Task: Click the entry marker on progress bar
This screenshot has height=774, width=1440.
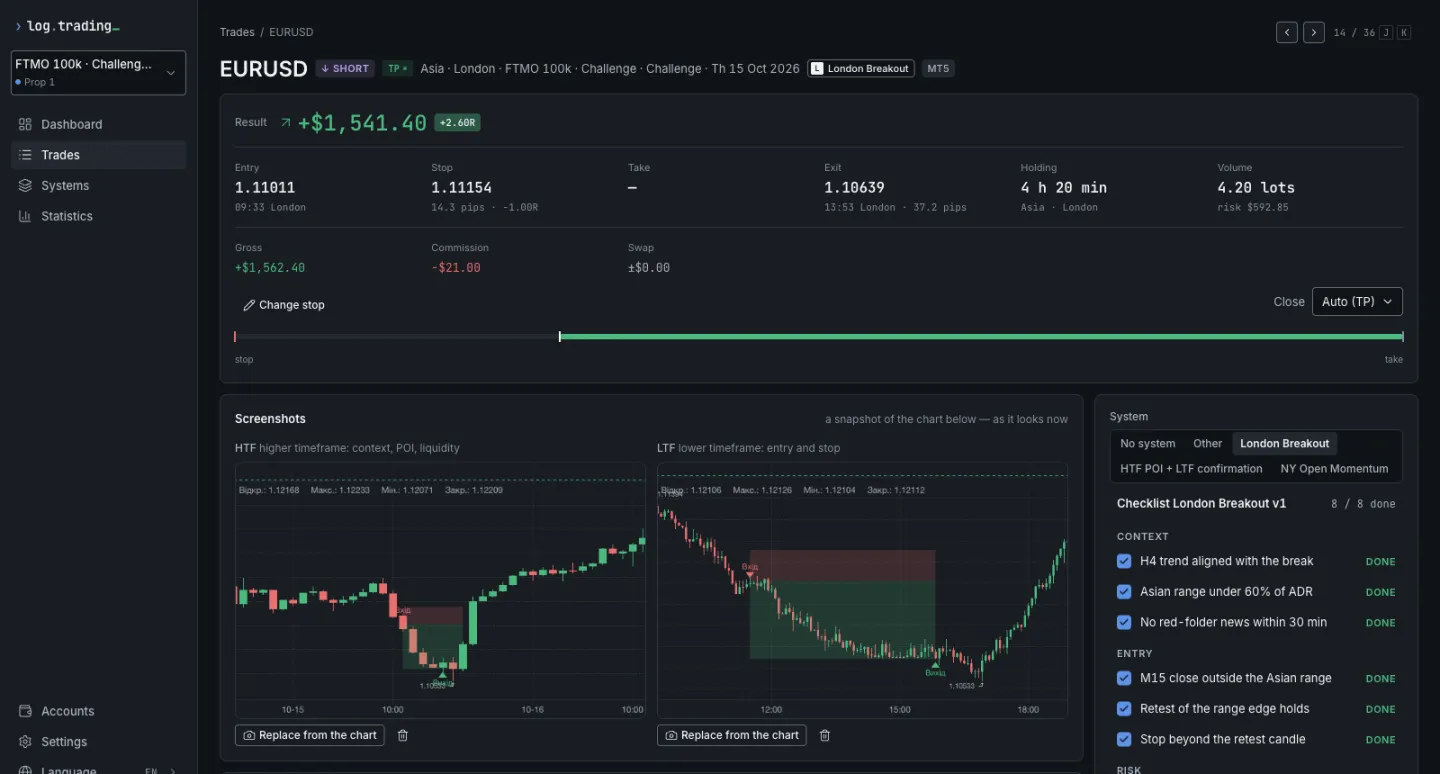Action: [560, 337]
